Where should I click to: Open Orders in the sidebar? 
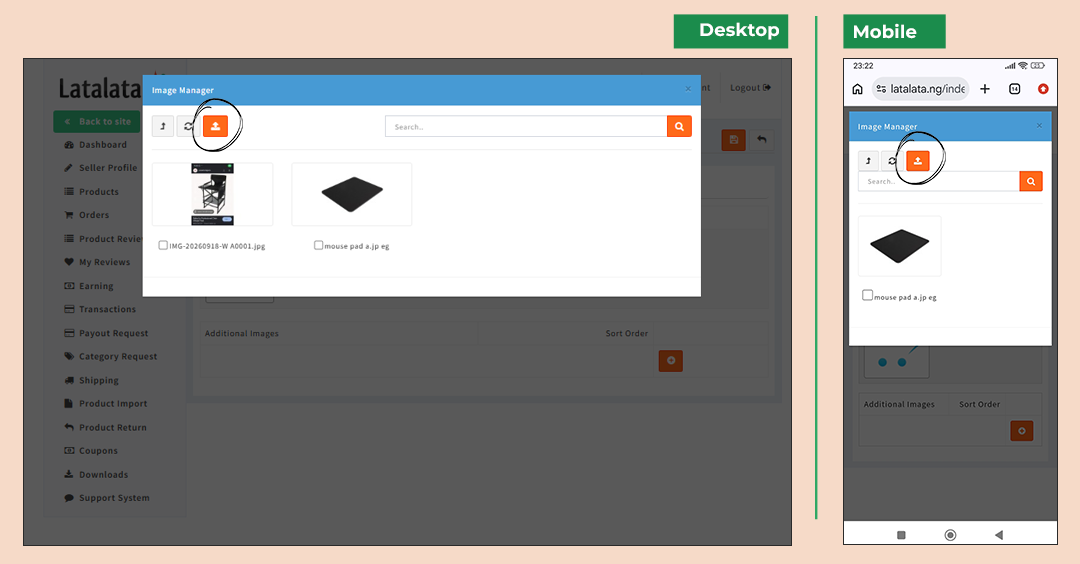tap(94, 215)
